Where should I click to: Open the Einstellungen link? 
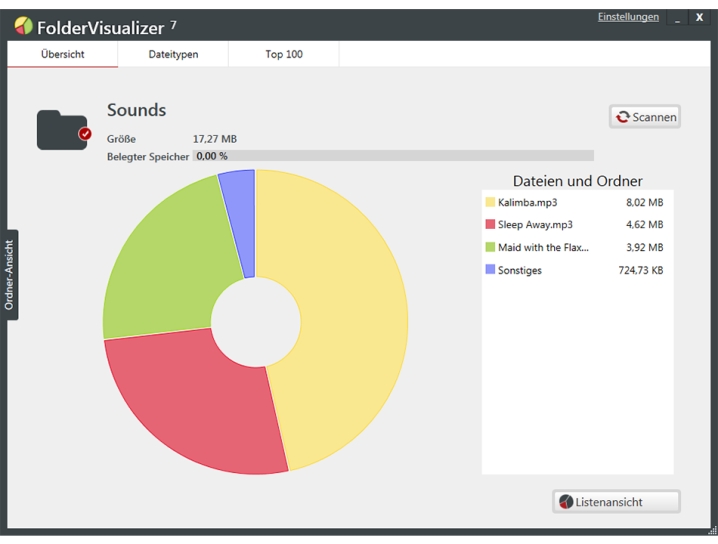(628, 17)
